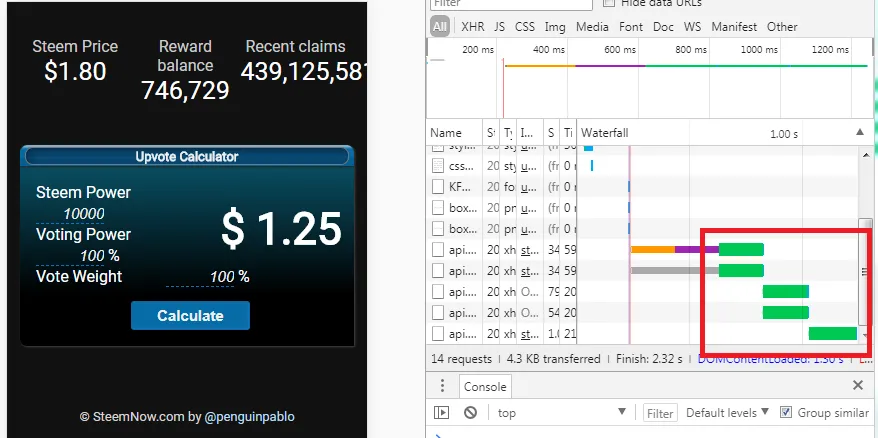Filter requests by Manifest
This screenshot has width=878, height=438.
point(734,26)
